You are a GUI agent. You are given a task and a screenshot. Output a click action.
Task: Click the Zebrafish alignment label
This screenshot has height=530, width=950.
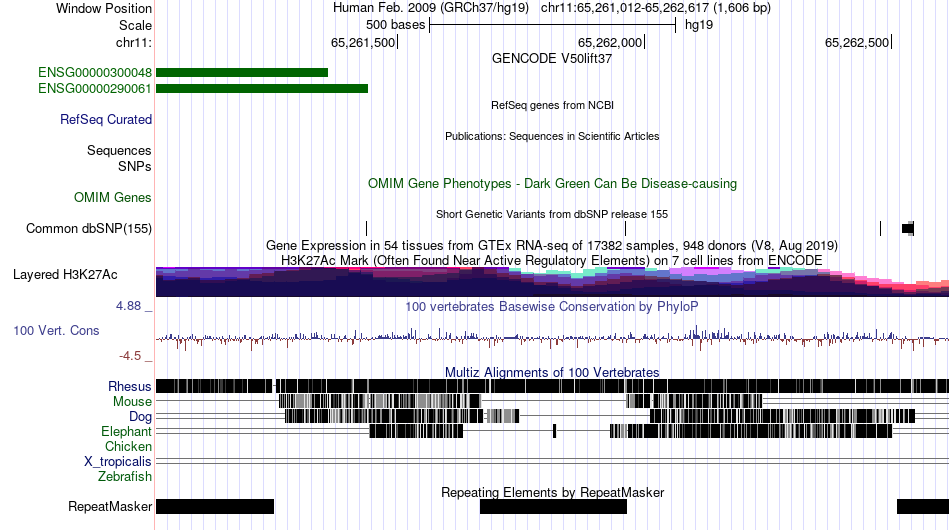pos(125,477)
